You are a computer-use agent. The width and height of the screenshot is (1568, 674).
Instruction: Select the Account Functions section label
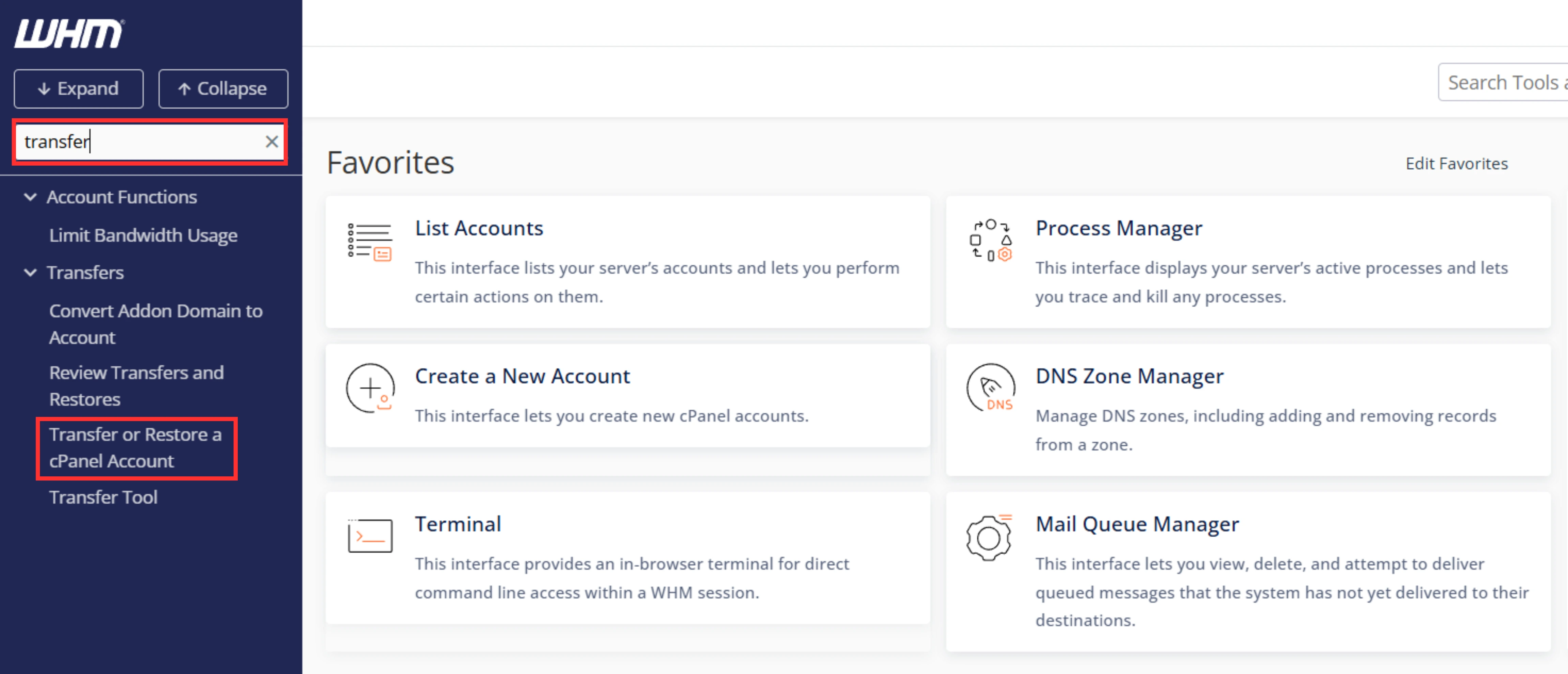click(122, 197)
